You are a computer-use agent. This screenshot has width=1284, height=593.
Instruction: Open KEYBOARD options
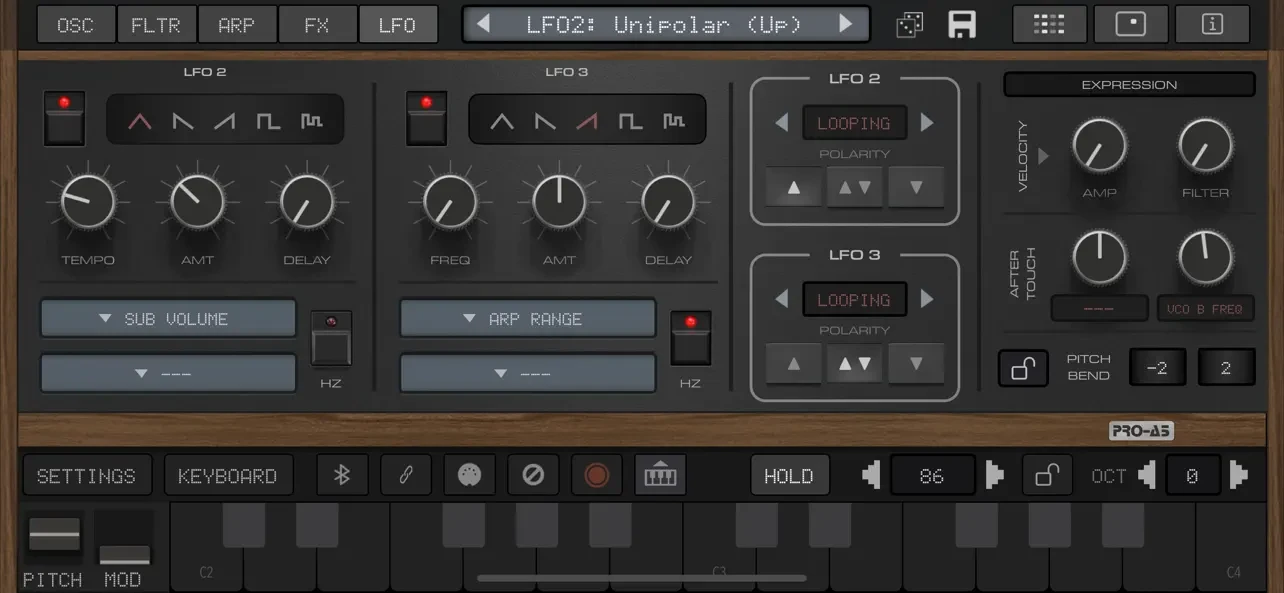228,476
